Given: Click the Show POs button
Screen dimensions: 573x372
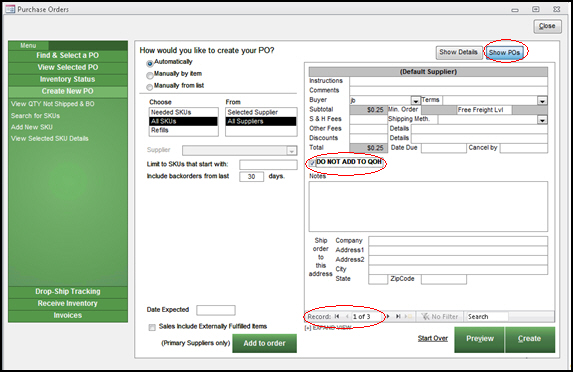Looking at the screenshot, I should tap(504, 53).
